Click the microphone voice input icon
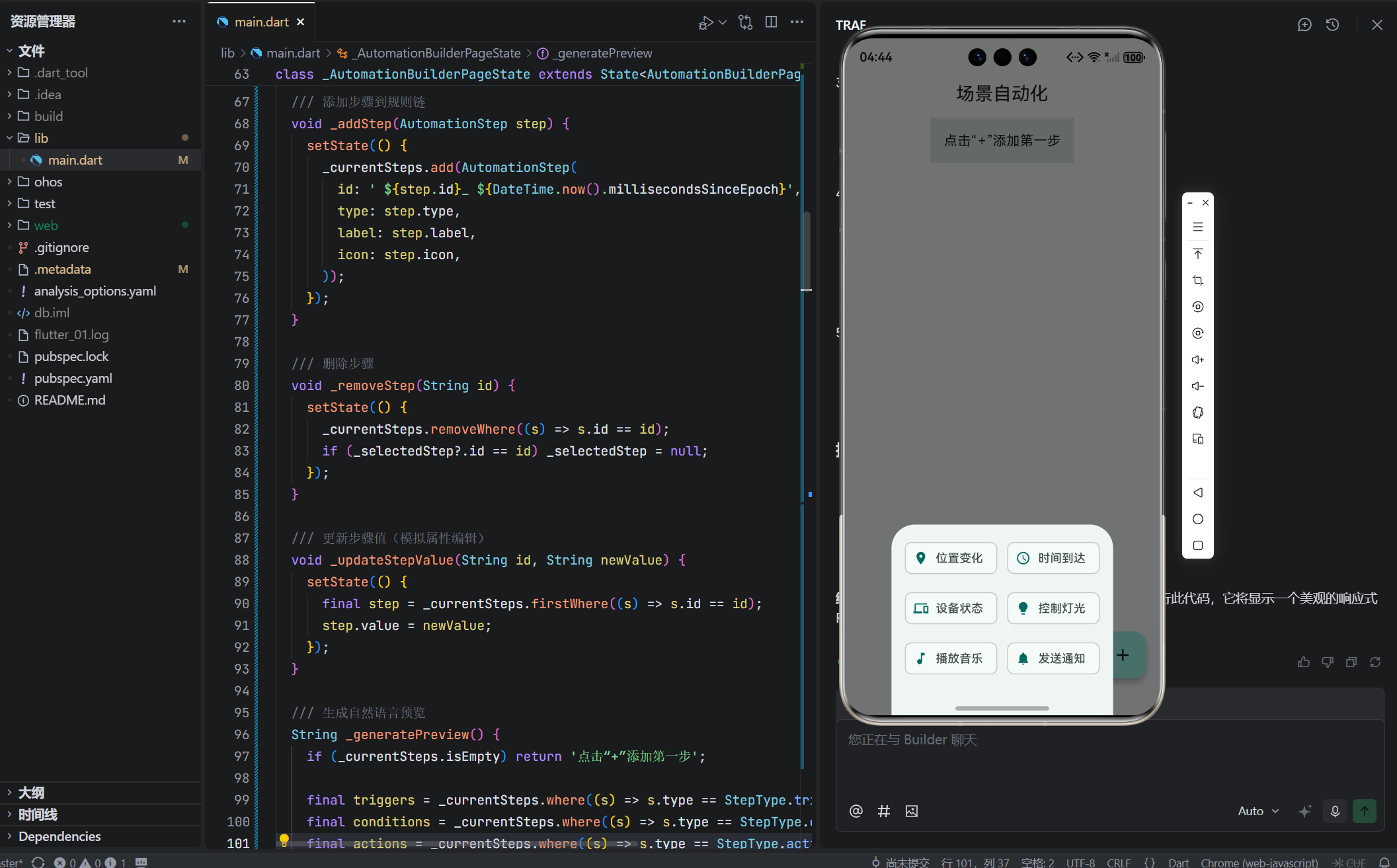 1335,811
